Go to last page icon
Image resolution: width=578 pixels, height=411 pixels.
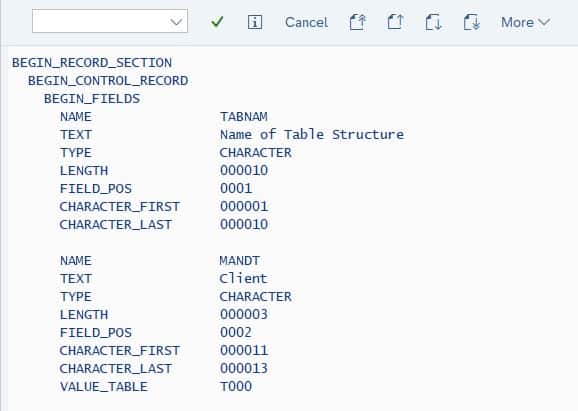(x=471, y=22)
